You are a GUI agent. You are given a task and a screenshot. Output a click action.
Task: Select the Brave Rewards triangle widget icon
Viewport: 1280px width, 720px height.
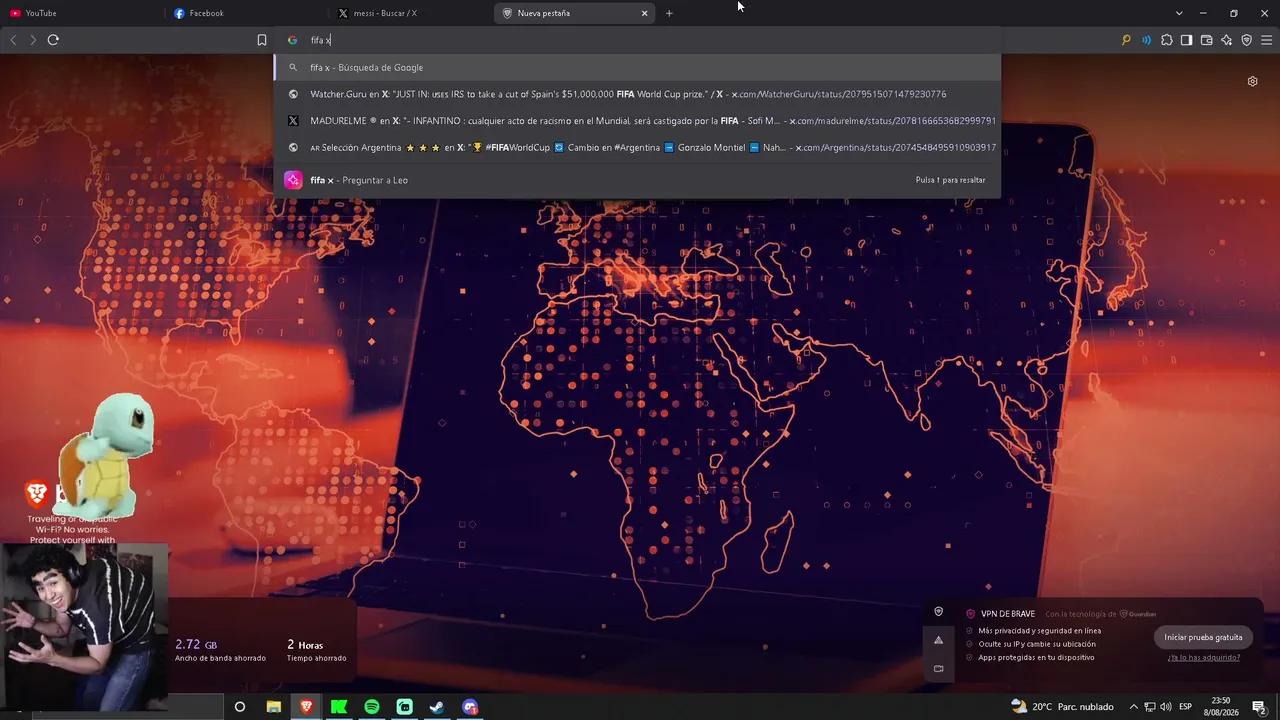[938, 640]
